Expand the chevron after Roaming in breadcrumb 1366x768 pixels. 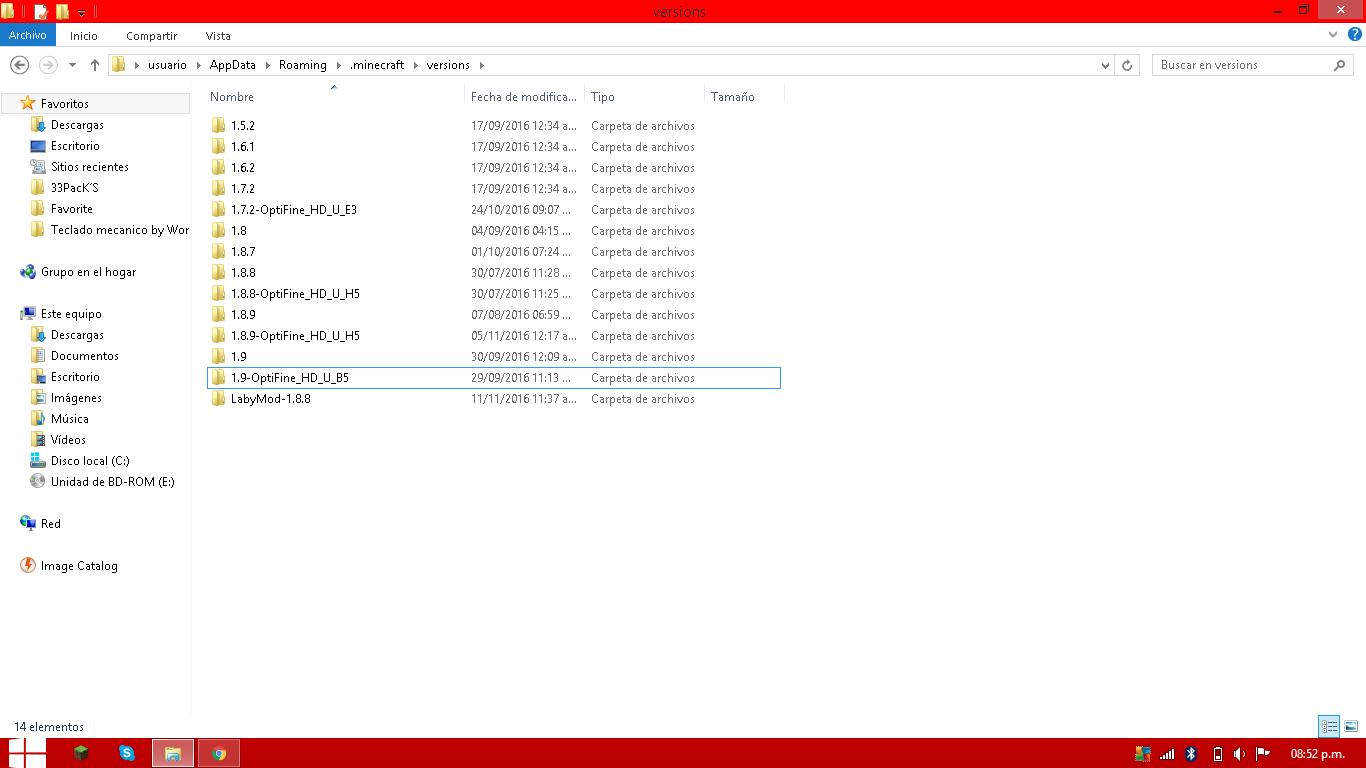(338, 65)
